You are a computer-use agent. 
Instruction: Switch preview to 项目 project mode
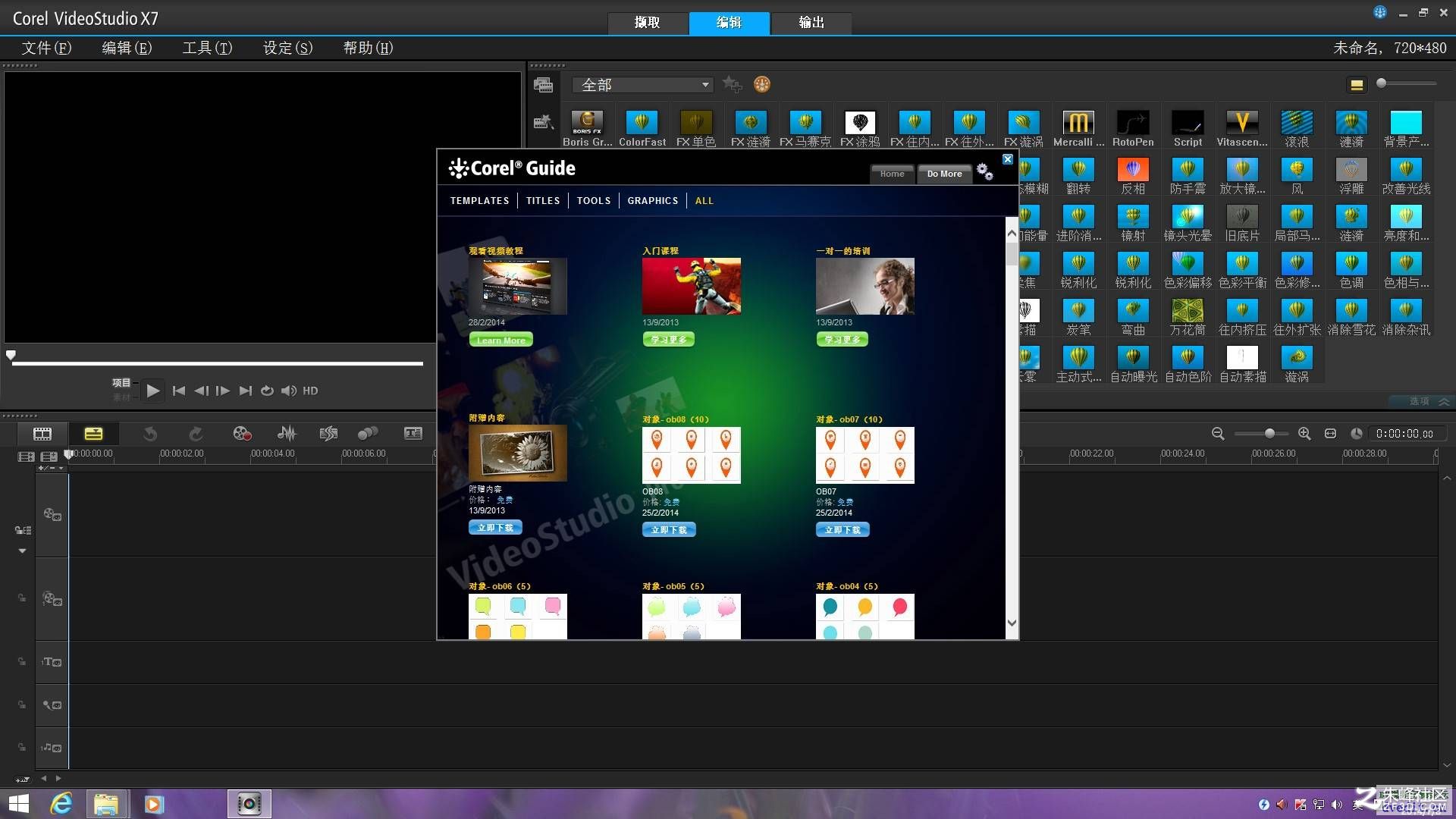pyautogui.click(x=121, y=383)
